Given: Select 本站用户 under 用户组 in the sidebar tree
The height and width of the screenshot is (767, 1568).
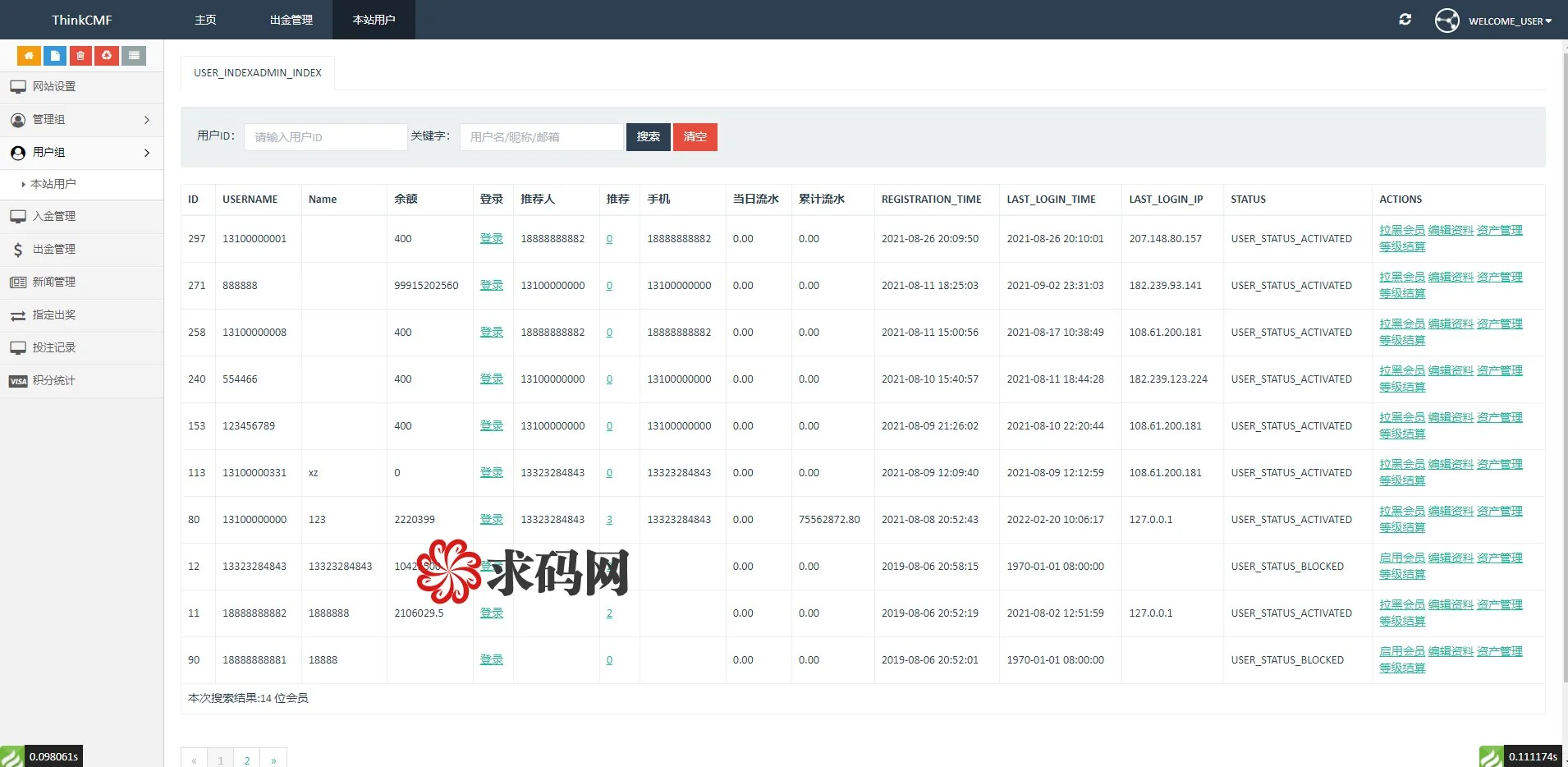Looking at the screenshot, I should coord(53,184).
